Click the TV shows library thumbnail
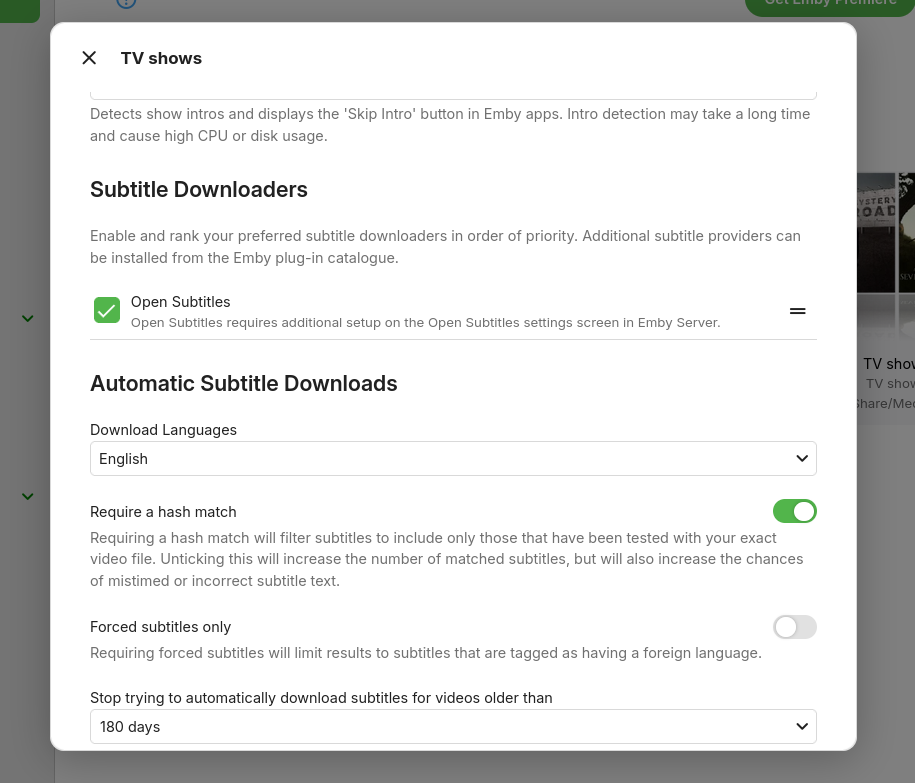The image size is (915, 783). (x=885, y=255)
